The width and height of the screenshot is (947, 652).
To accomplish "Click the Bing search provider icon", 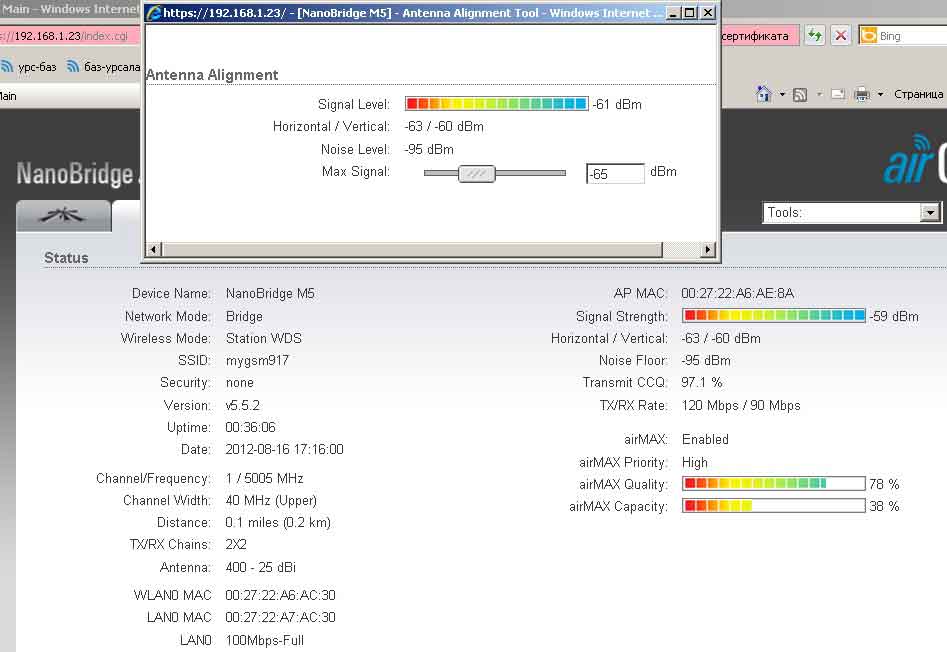I will pyautogui.click(x=868, y=36).
